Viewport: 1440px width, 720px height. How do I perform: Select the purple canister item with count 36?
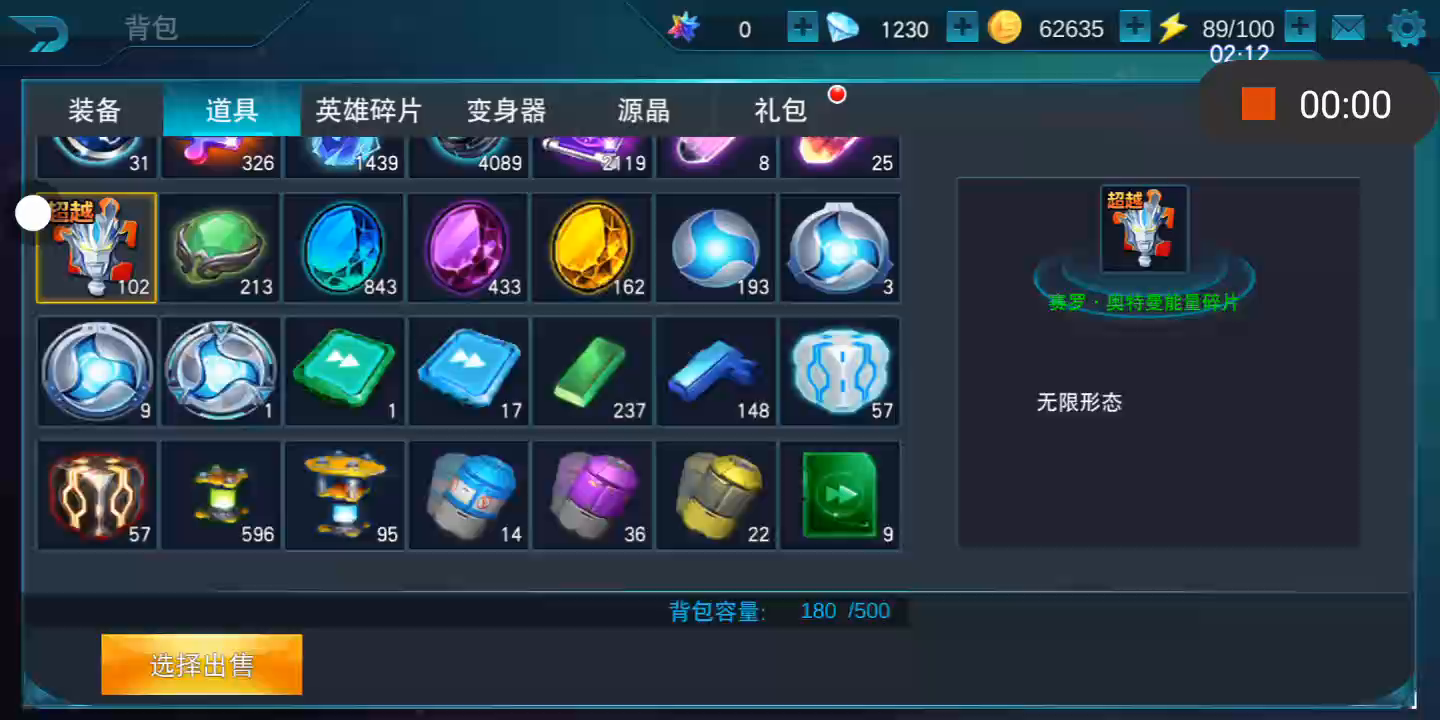(592, 495)
